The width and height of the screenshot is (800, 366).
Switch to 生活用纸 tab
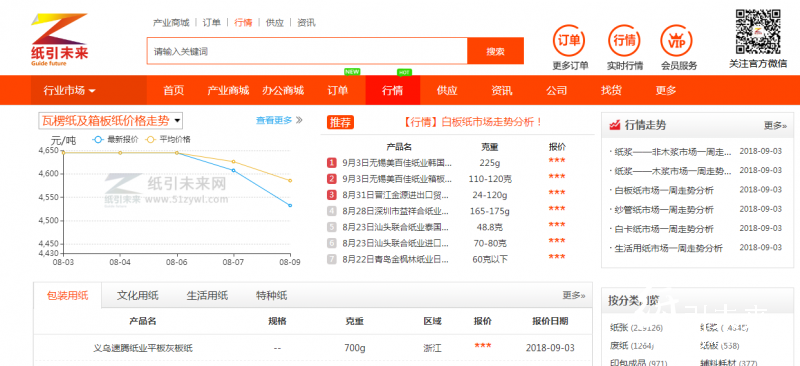click(207, 296)
